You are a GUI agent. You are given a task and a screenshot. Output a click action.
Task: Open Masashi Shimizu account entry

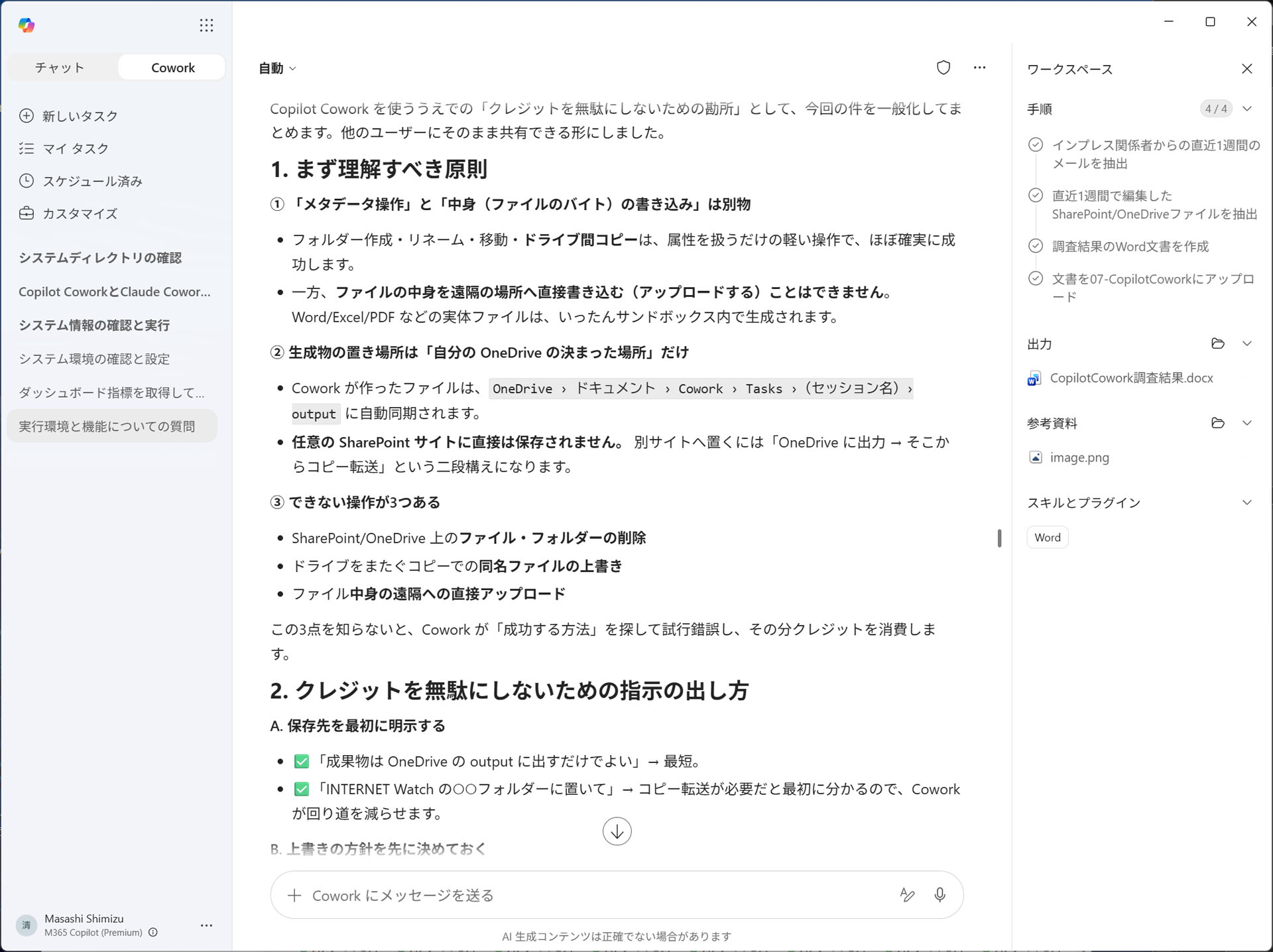(84, 919)
